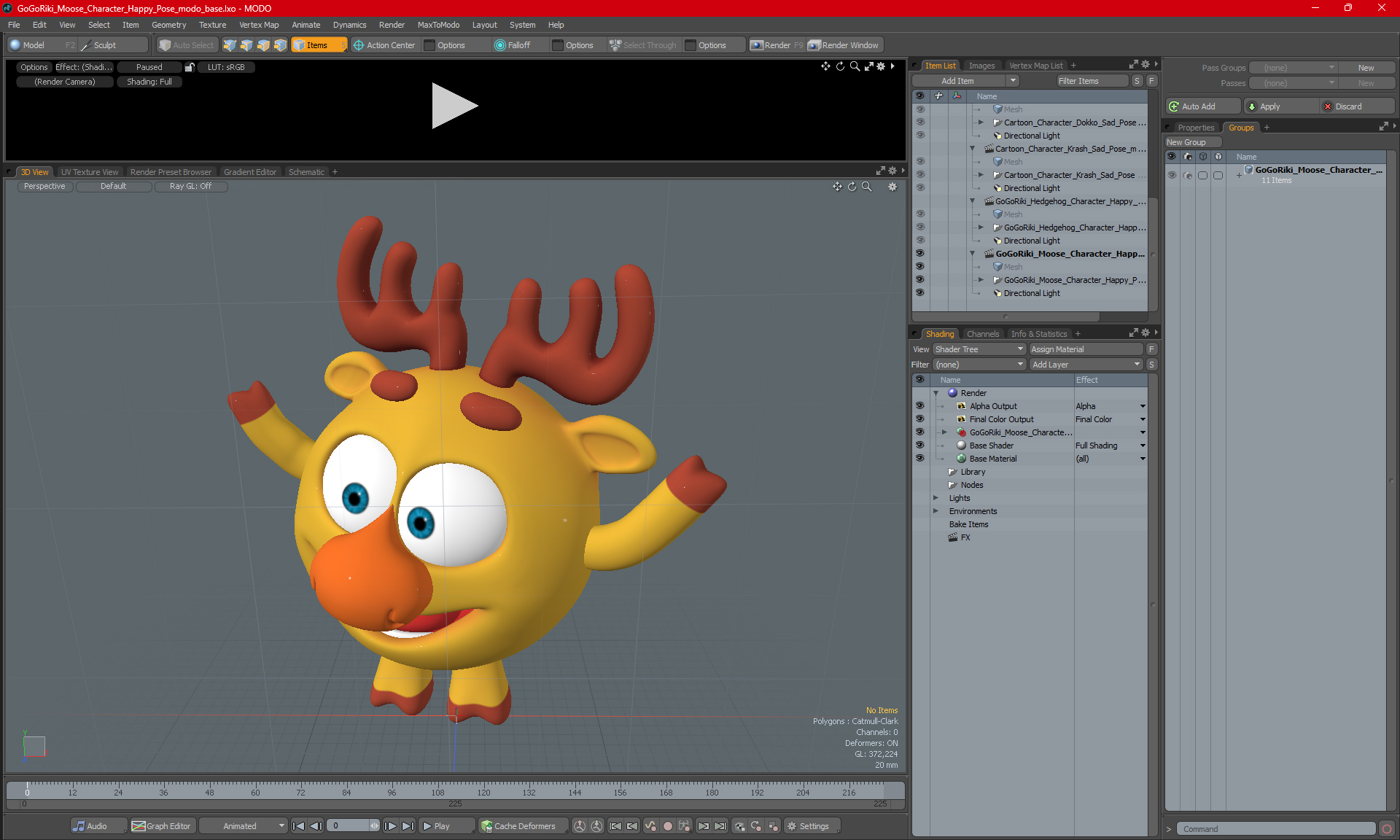Toggle Base Material visibility eye
Image resolution: width=1400 pixels, height=840 pixels.
pos(919,459)
